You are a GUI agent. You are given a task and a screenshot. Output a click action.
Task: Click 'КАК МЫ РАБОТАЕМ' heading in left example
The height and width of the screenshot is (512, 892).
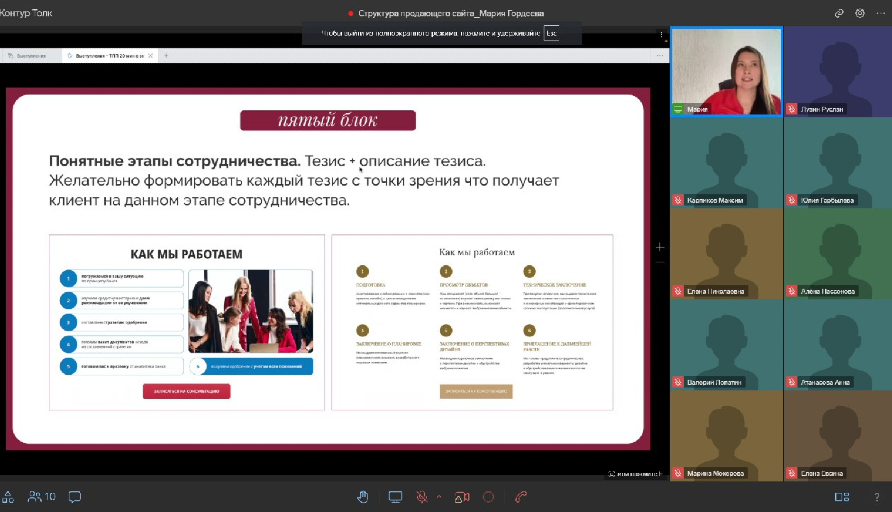(187, 254)
